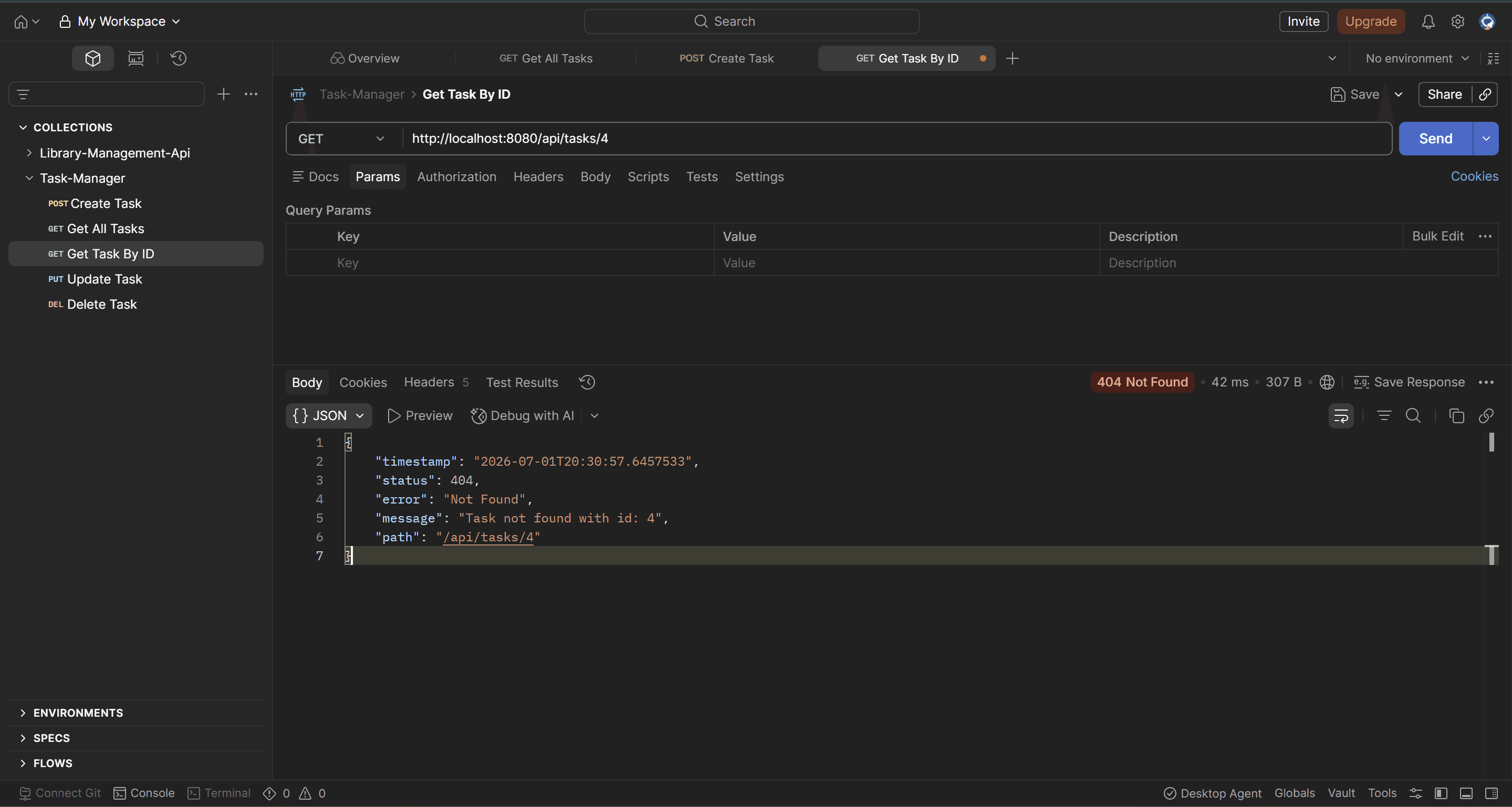Open the request Headers tab
The height and width of the screenshot is (807, 1512).
538,176
